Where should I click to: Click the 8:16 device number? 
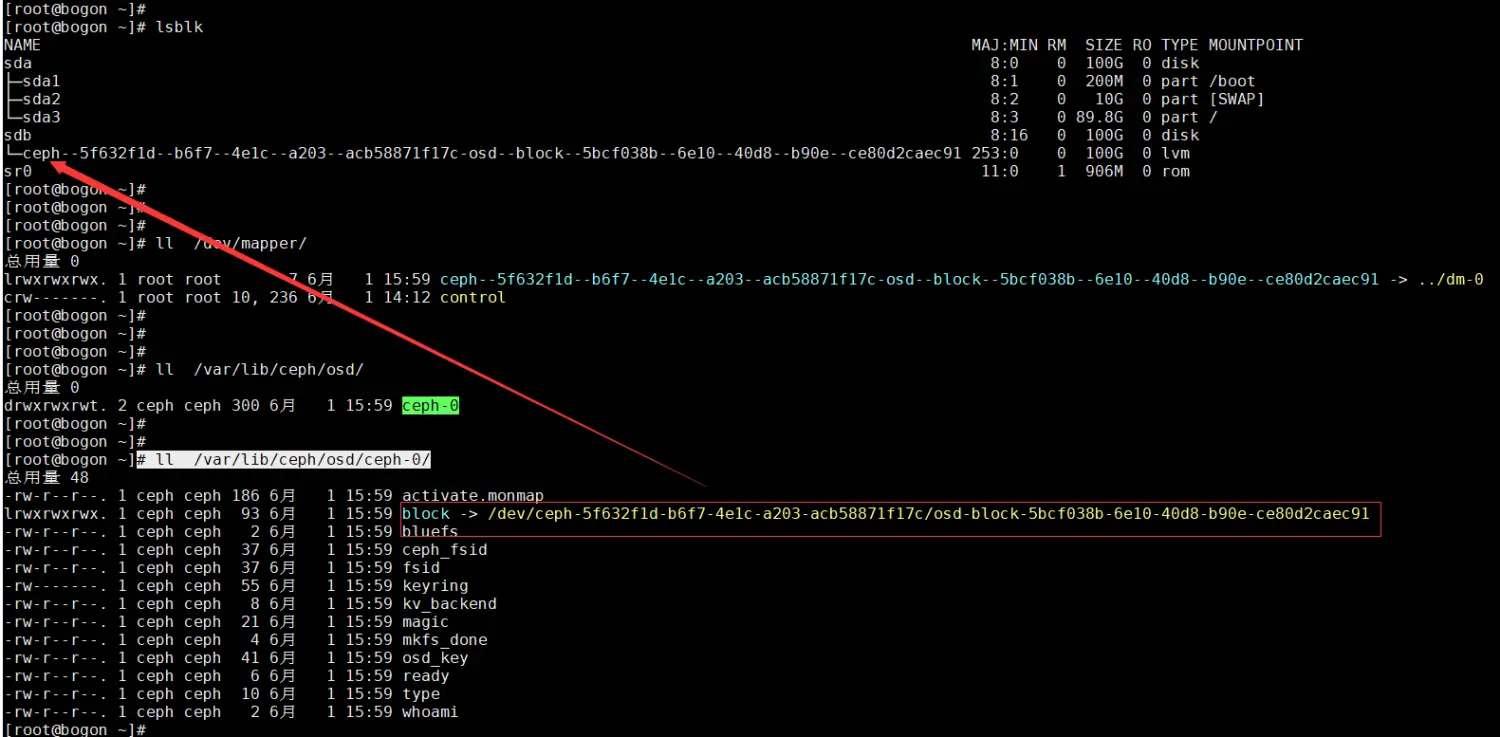[1009, 135]
